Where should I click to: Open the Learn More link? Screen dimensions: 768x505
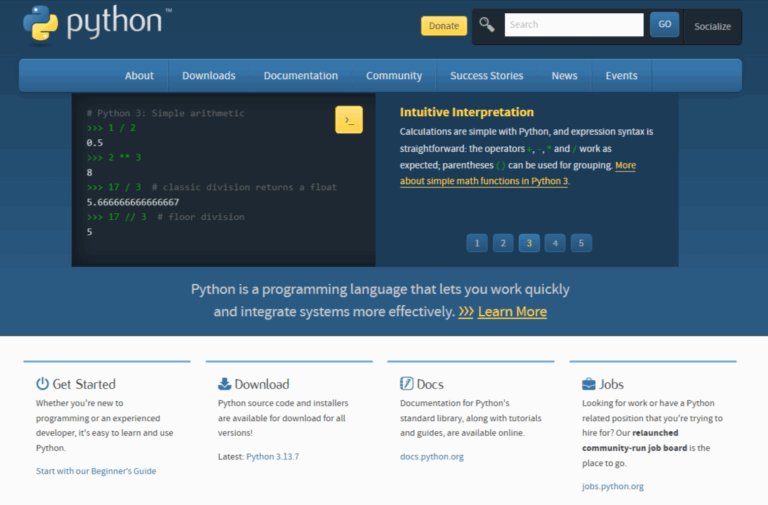click(x=512, y=312)
